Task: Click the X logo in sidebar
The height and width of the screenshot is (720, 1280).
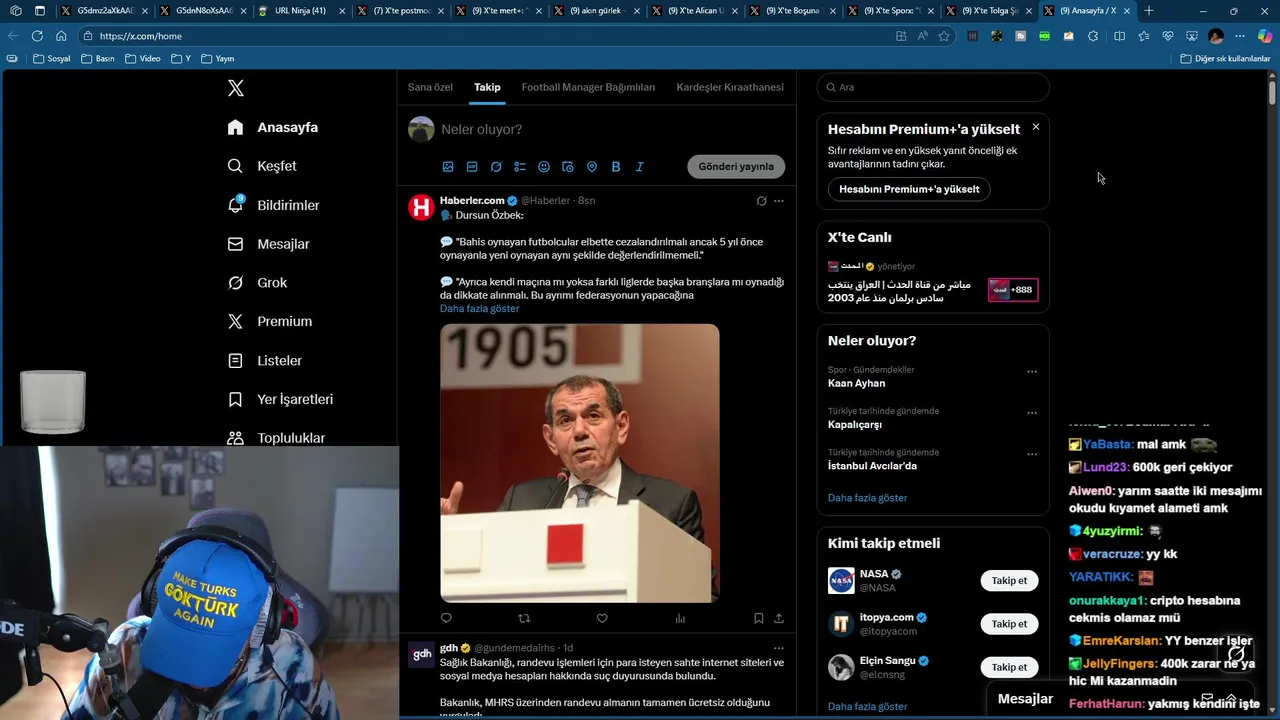Action: tap(236, 88)
